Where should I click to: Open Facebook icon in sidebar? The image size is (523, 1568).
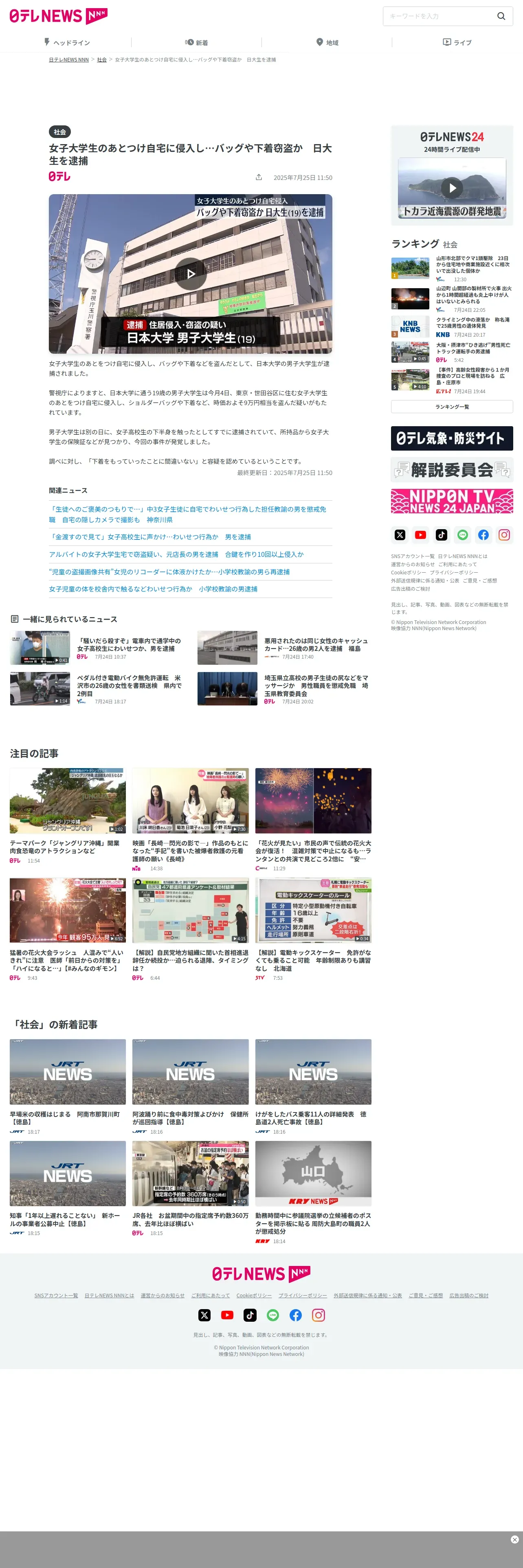point(483,535)
